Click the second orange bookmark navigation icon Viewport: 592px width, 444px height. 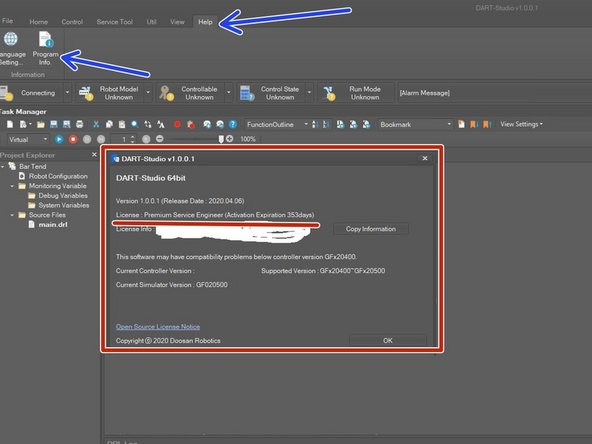point(487,124)
